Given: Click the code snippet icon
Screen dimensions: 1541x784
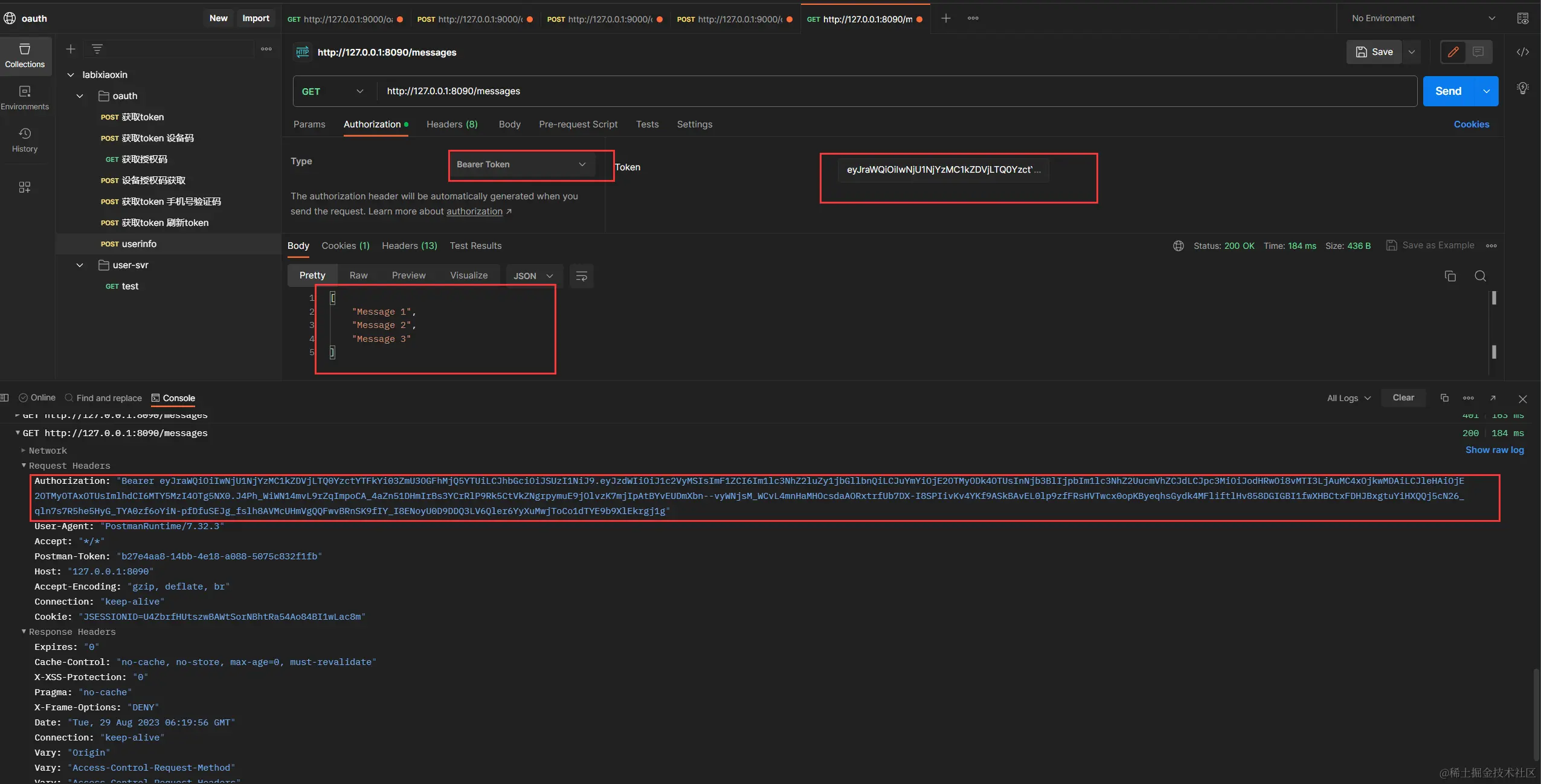Looking at the screenshot, I should pyautogui.click(x=1522, y=52).
